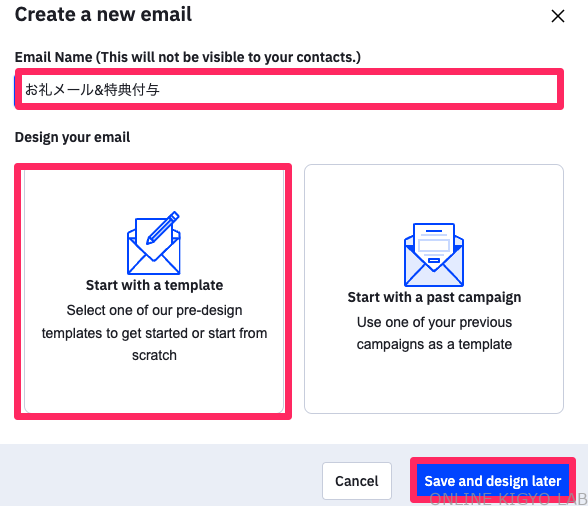The width and height of the screenshot is (588, 506).
Task: Click the letter page in campaign icon
Action: 434,244
